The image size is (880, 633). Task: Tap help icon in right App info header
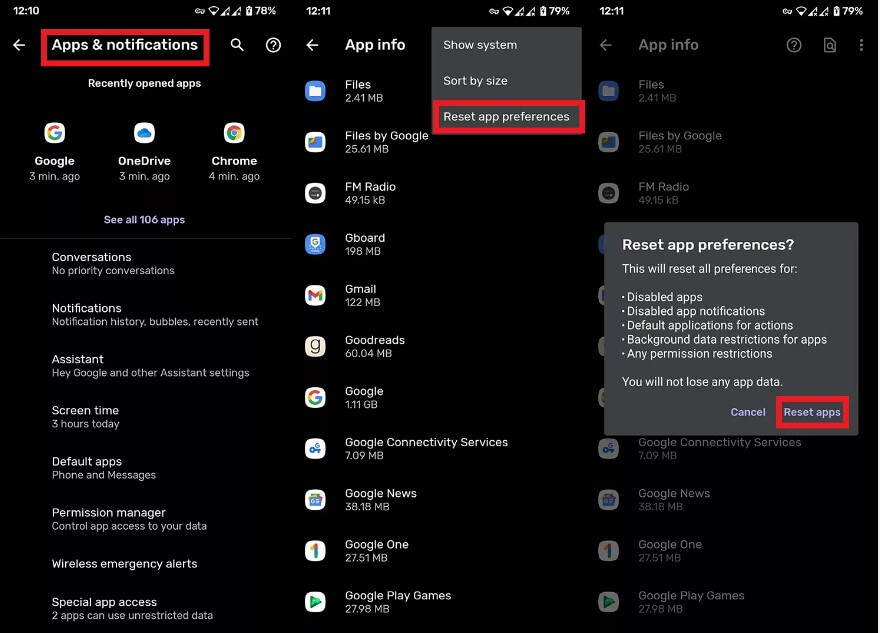(794, 45)
